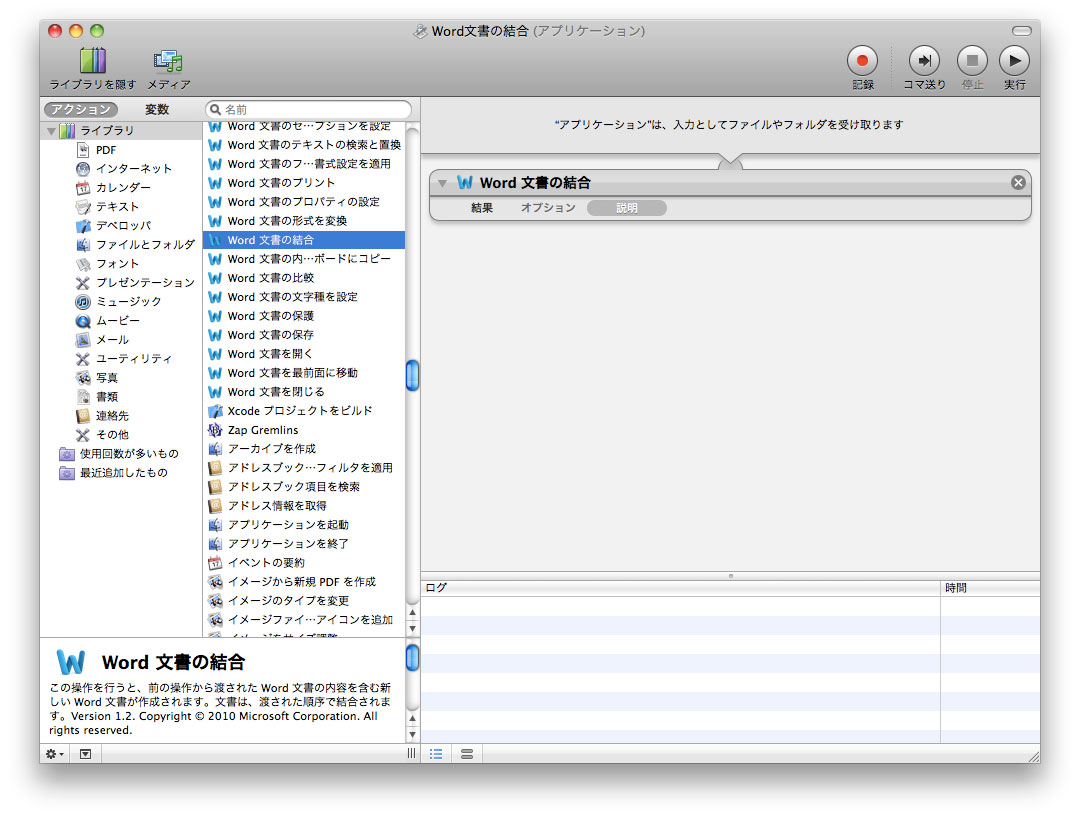Select the Zap Gremlins action

pyautogui.click(x=304, y=430)
